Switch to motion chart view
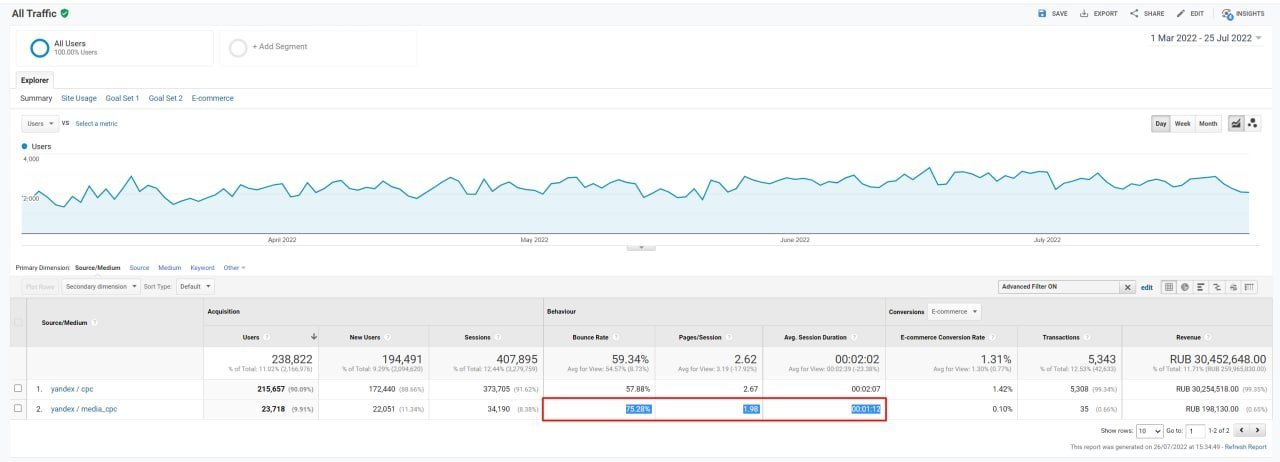Screen dimensions: 1280x462 tap(1253, 124)
